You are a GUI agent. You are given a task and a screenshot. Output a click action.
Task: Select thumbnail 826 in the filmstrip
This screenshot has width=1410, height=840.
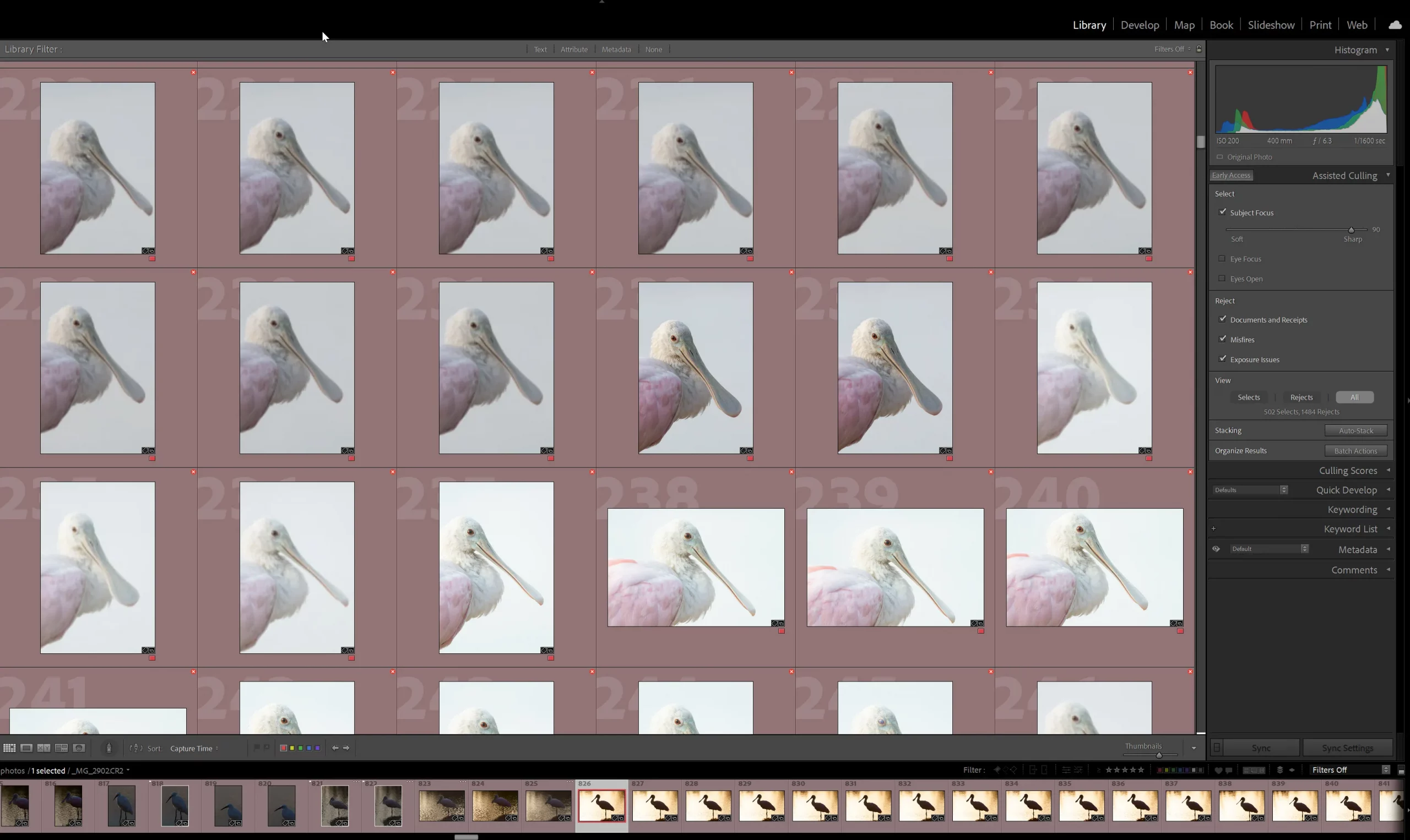pyautogui.click(x=601, y=806)
